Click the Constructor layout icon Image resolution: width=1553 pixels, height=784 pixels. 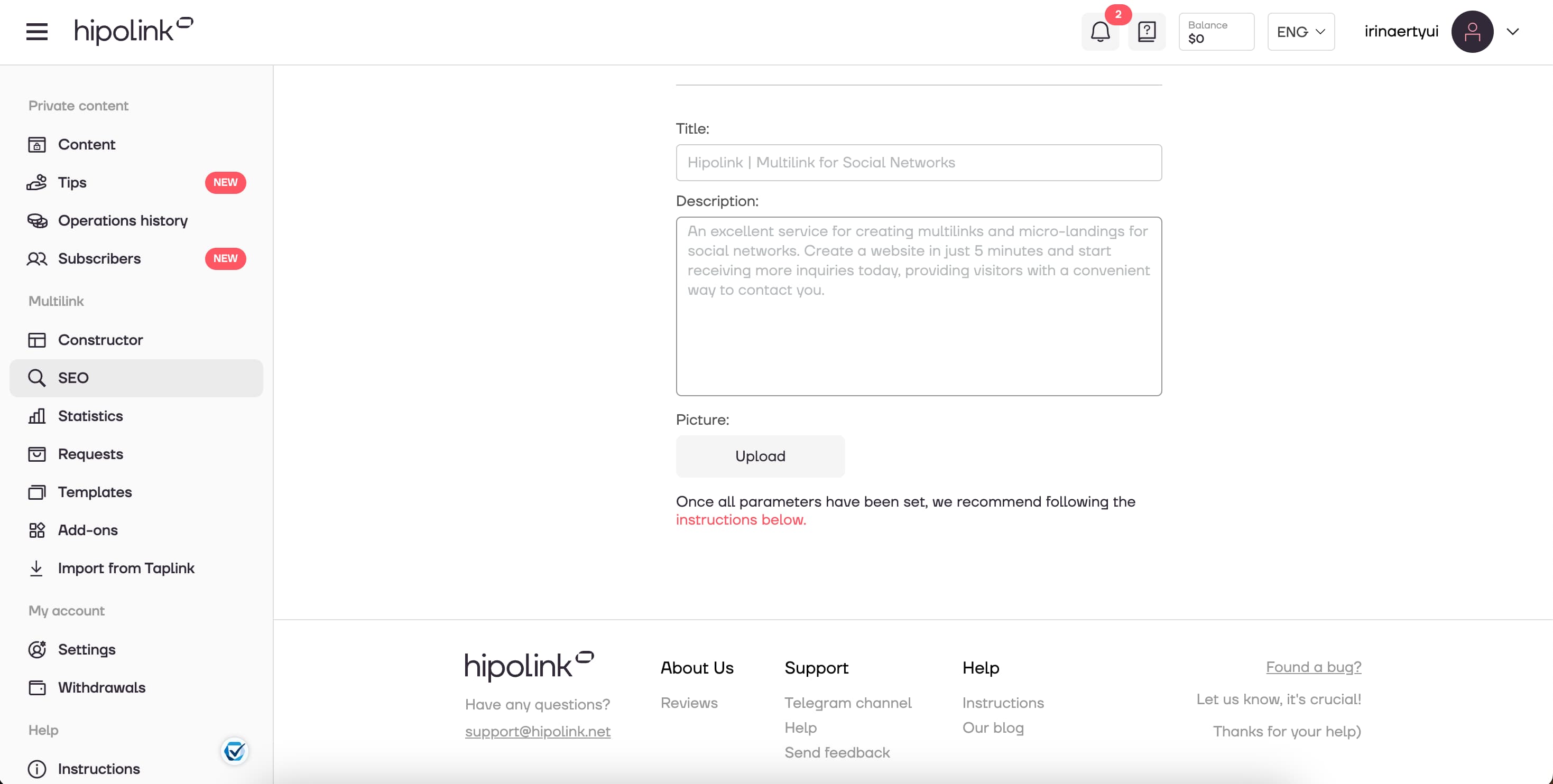point(37,340)
